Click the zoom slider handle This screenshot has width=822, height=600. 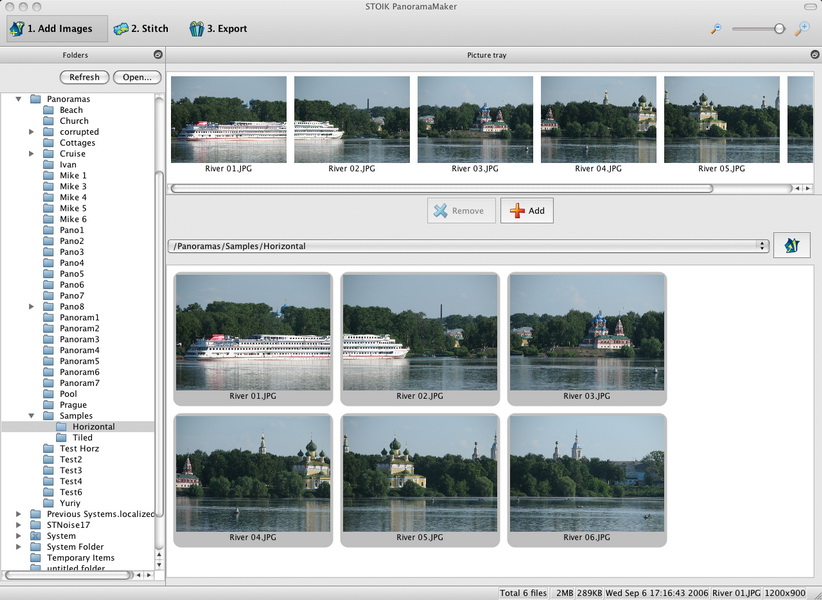779,29
